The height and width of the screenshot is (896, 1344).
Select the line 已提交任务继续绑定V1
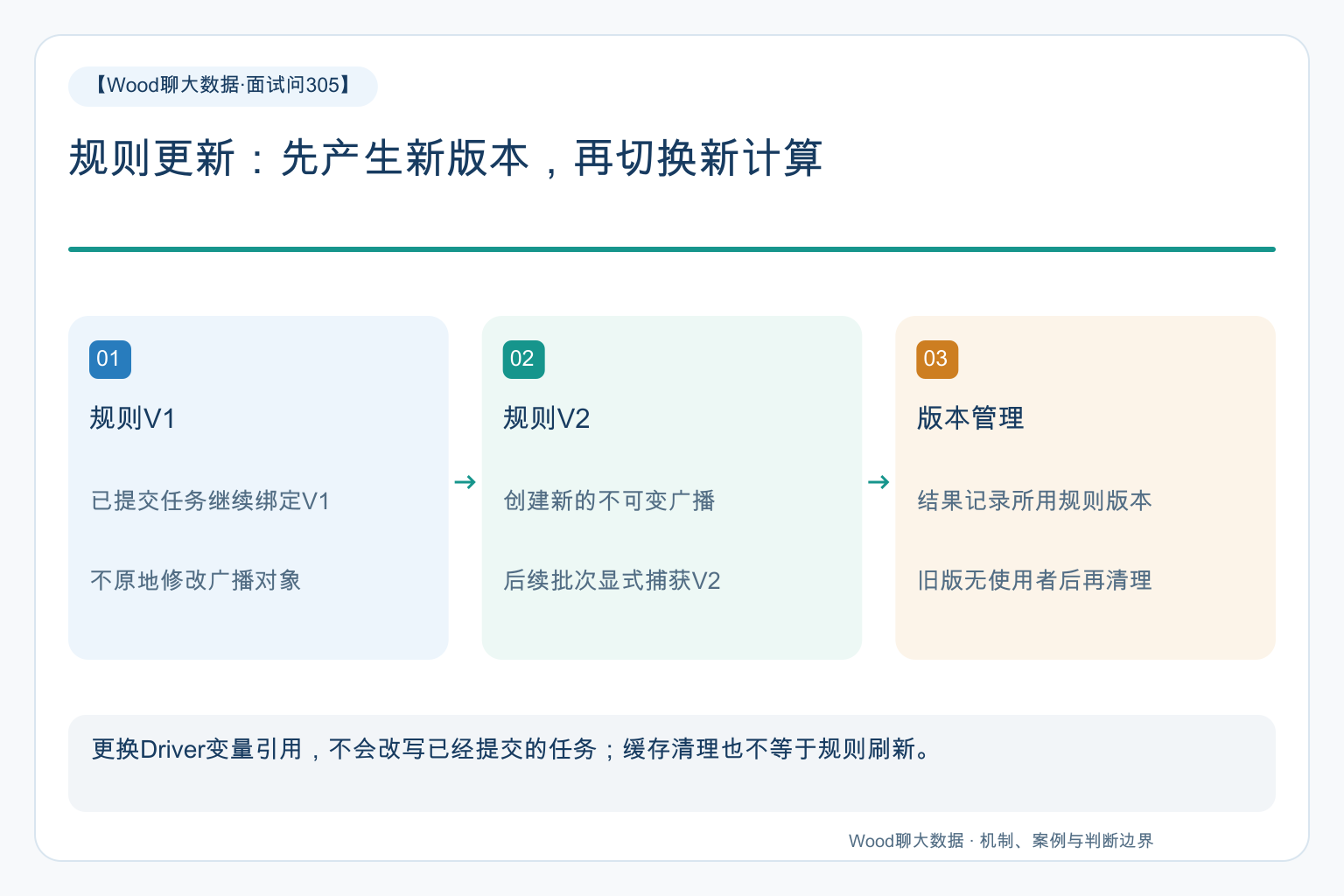pyautogui.click(x=210, y=500)
